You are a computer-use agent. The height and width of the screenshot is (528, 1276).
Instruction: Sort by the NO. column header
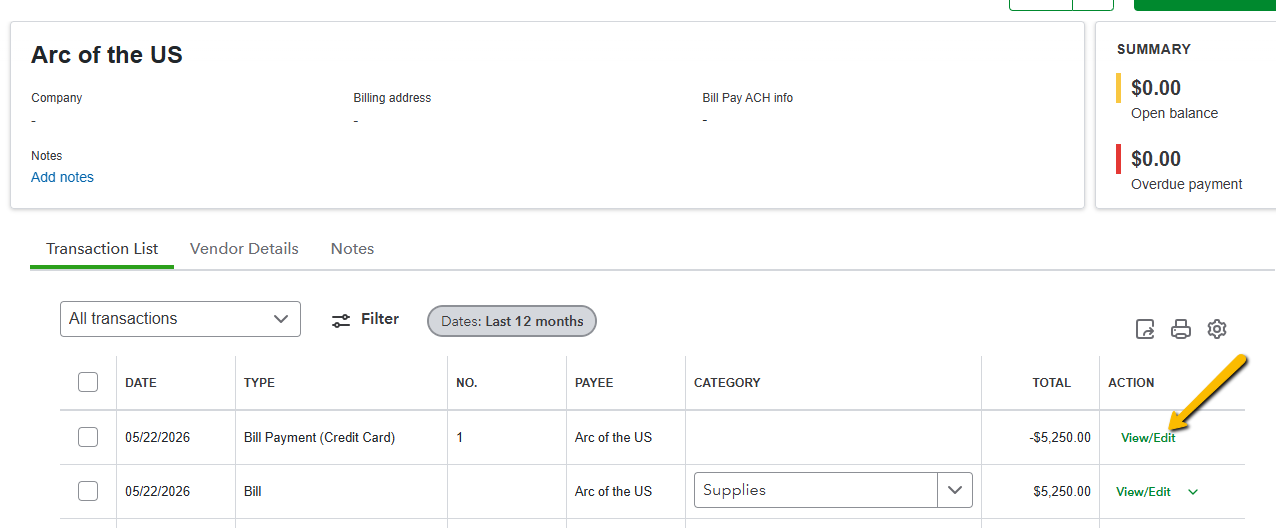(467, 383)
